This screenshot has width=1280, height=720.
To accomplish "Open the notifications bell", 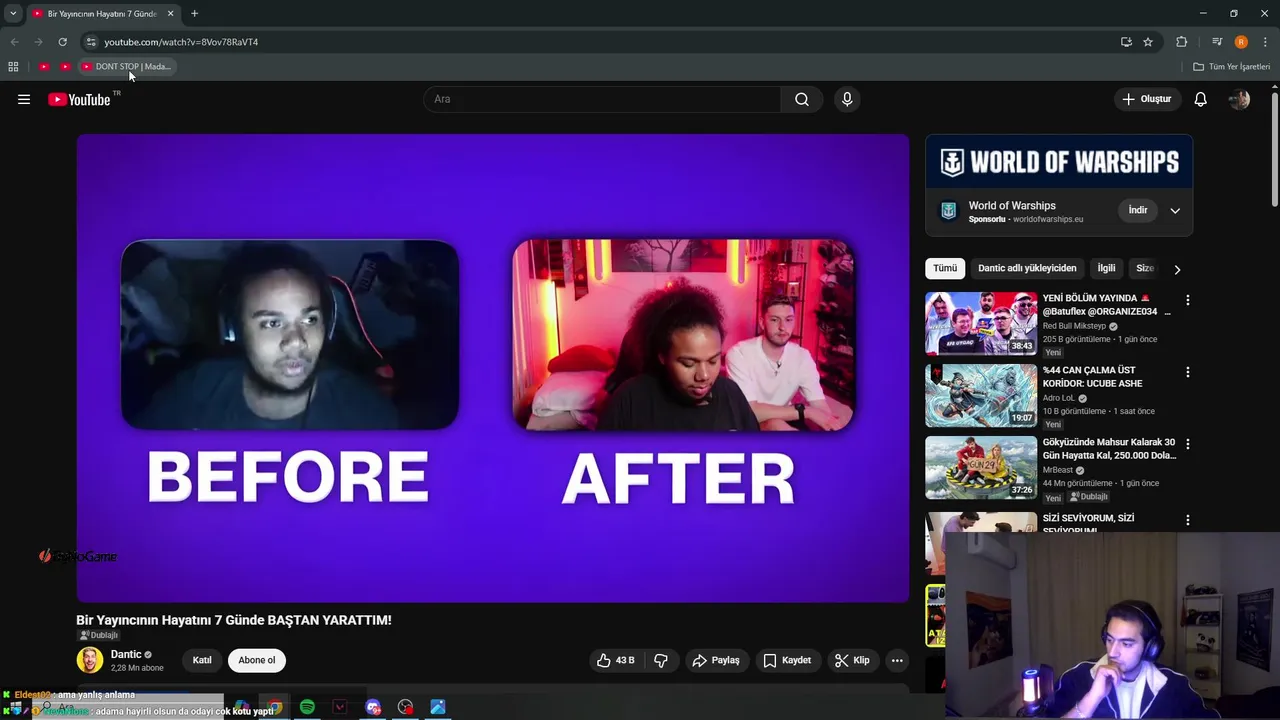I will (x=1200, y=99).
